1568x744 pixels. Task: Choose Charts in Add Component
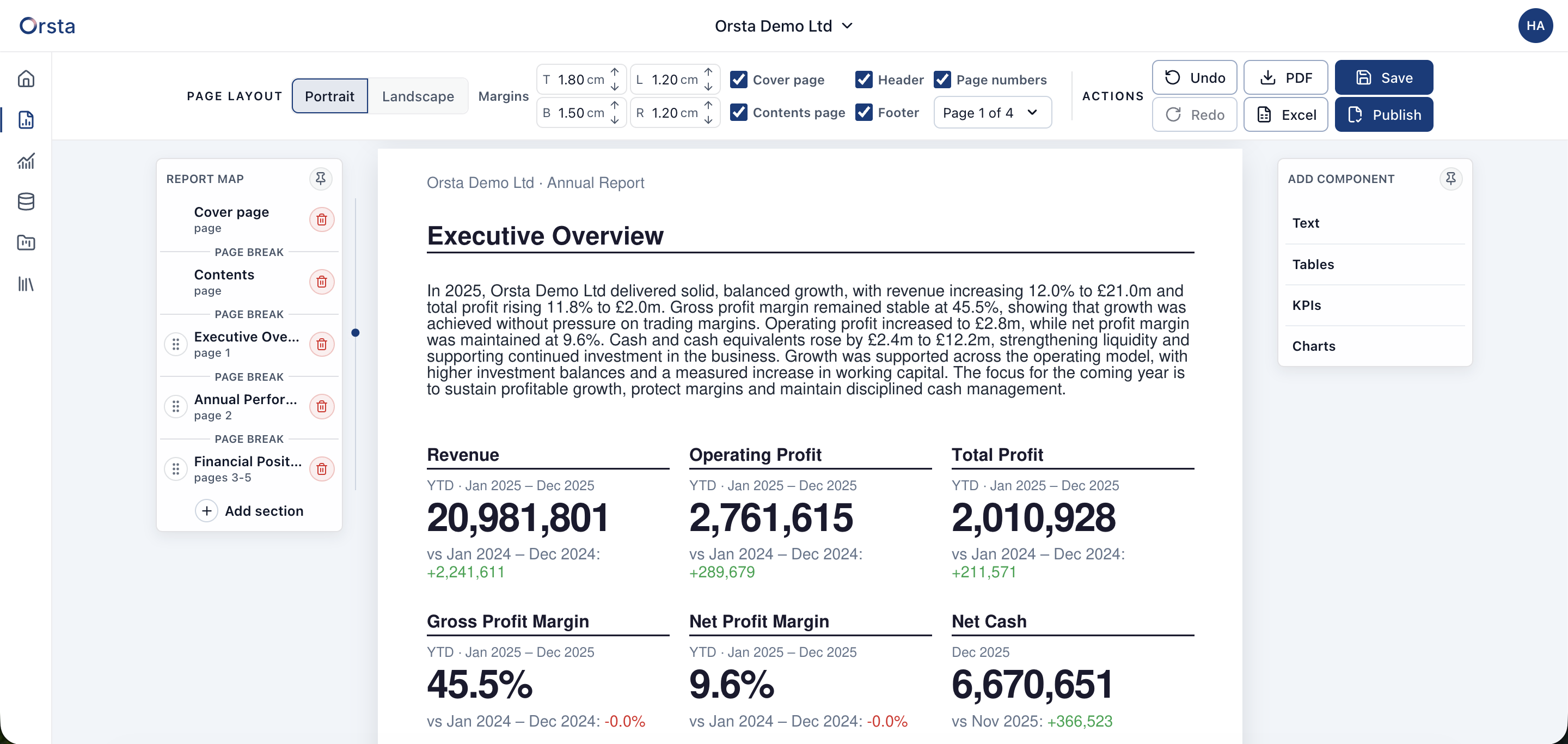click(x=1374, y=346)
